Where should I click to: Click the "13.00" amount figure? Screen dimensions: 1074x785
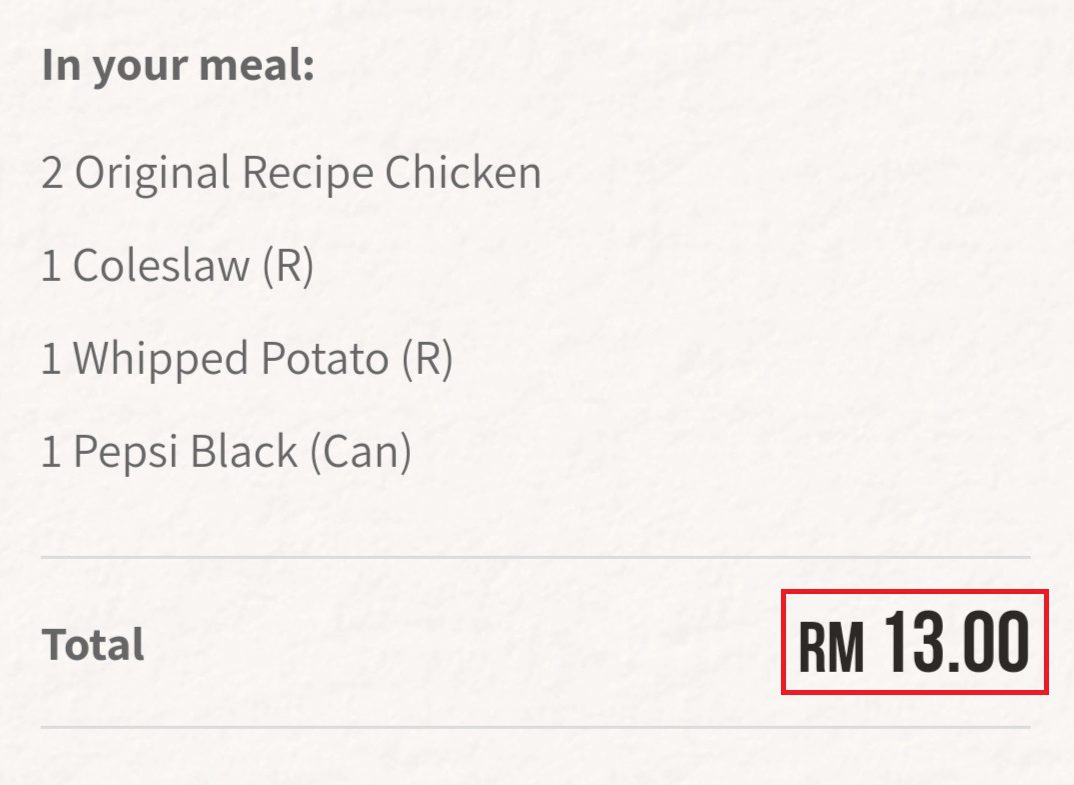tap(957, 642)
